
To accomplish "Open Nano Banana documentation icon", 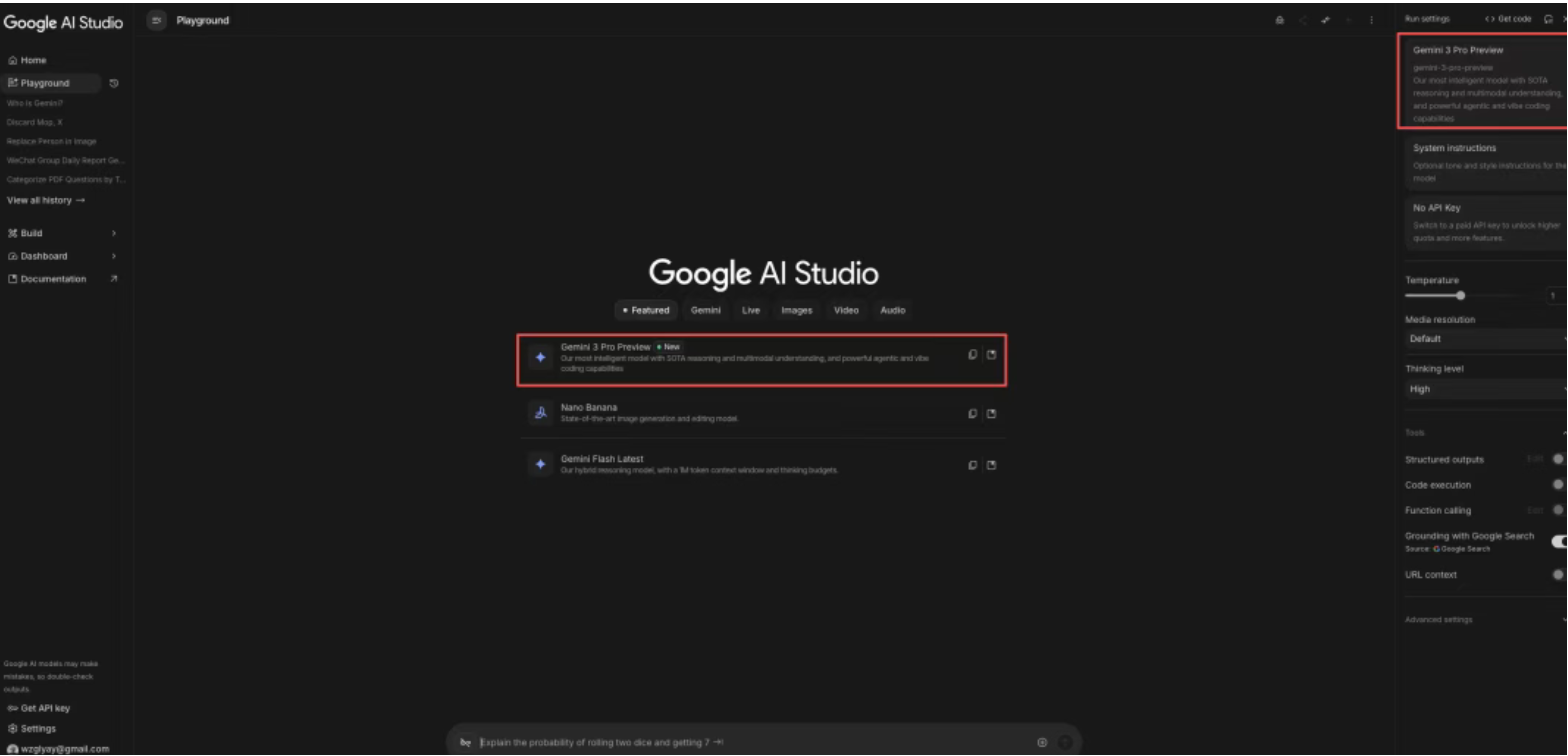I will coord(991,414).
